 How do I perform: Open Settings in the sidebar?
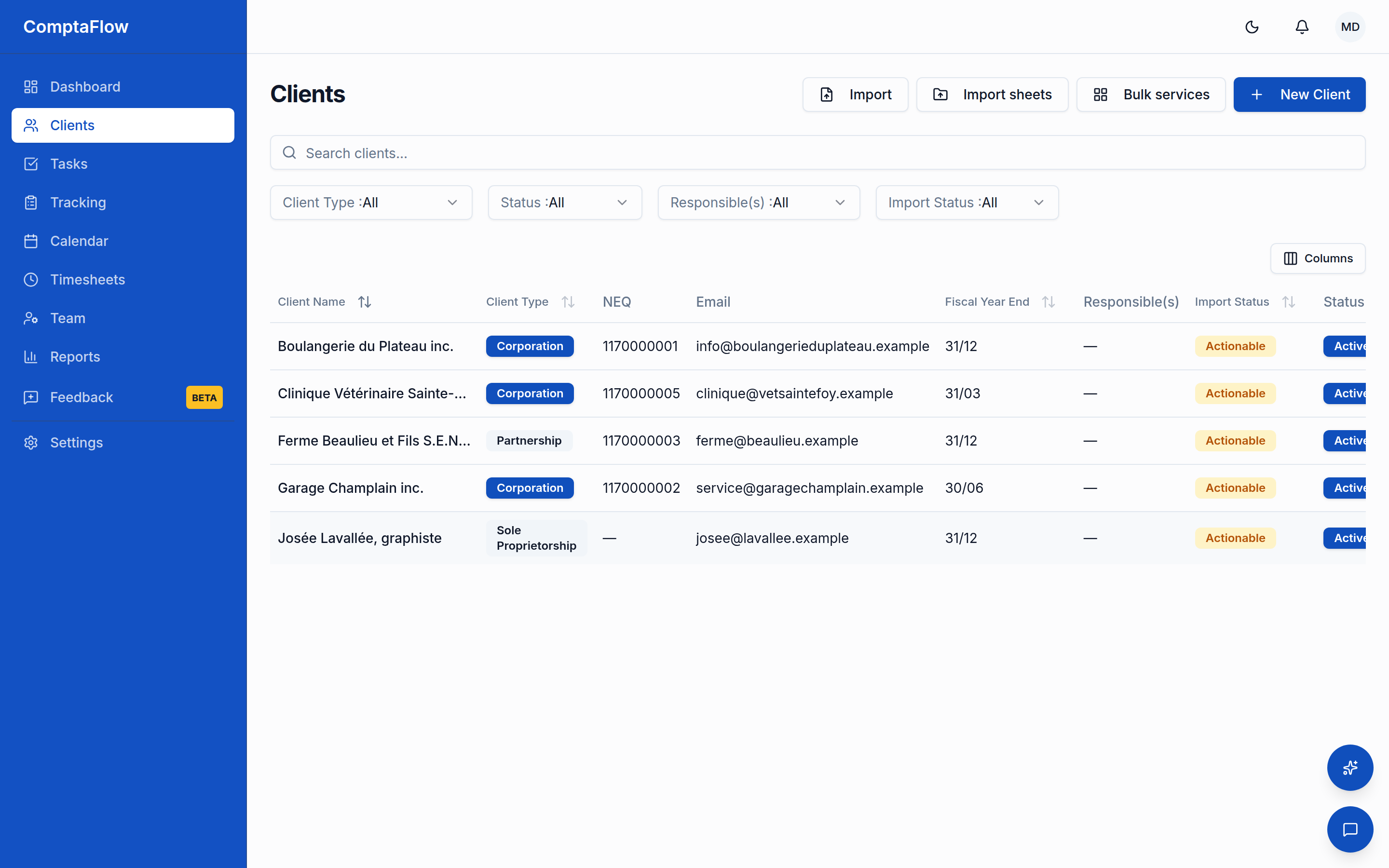pyautogui.click(x=123, y=443)
